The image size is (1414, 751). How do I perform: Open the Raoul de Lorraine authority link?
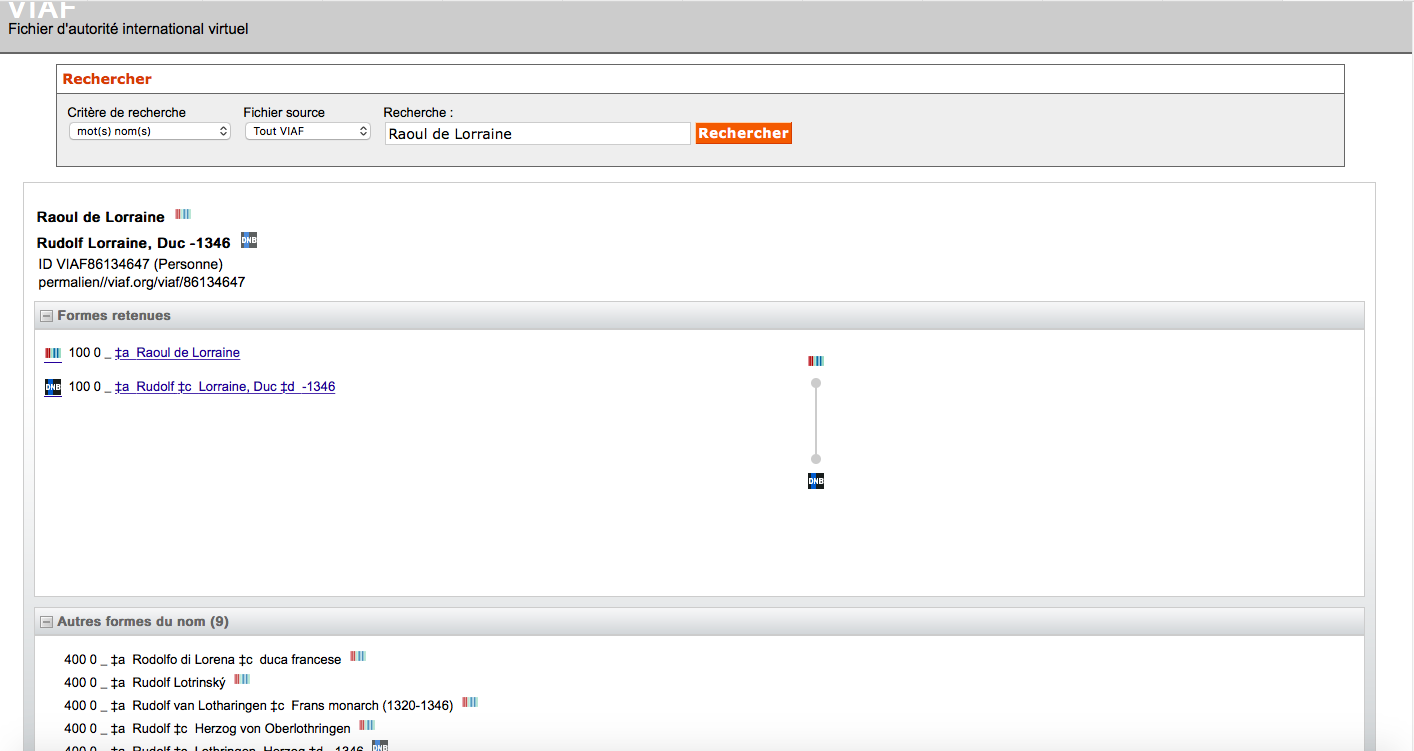(x=177, y=353)
